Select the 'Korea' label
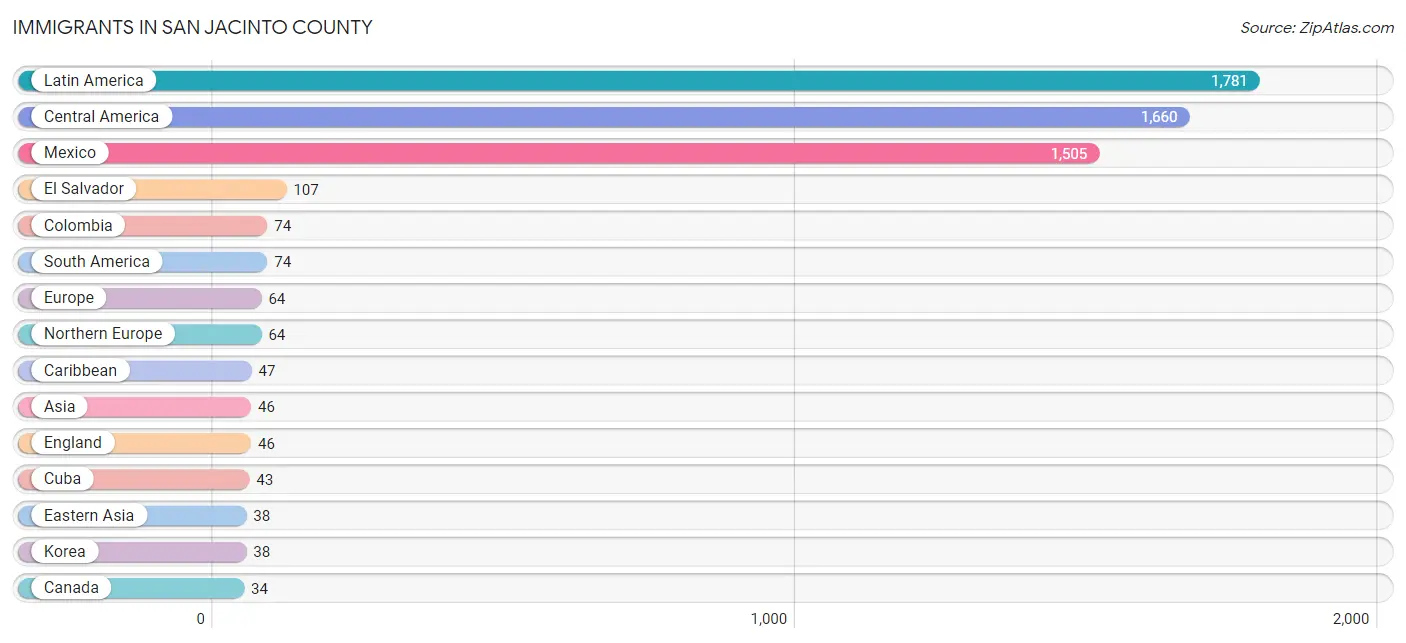1406x643 pixels. [x=65, y=552]
